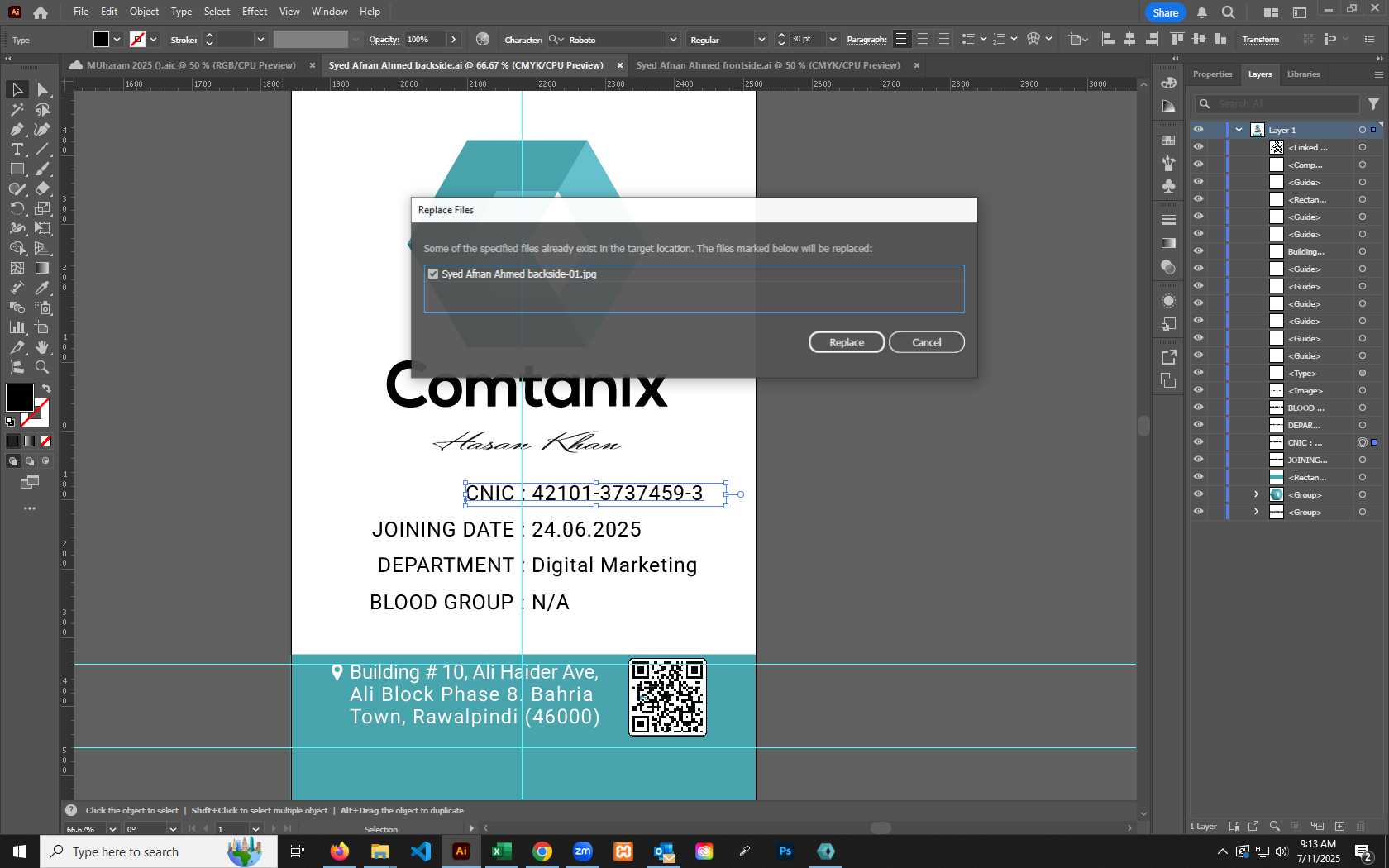Open the Effect menu
This screenshot has height=868, width=1389.
(255, 12)
